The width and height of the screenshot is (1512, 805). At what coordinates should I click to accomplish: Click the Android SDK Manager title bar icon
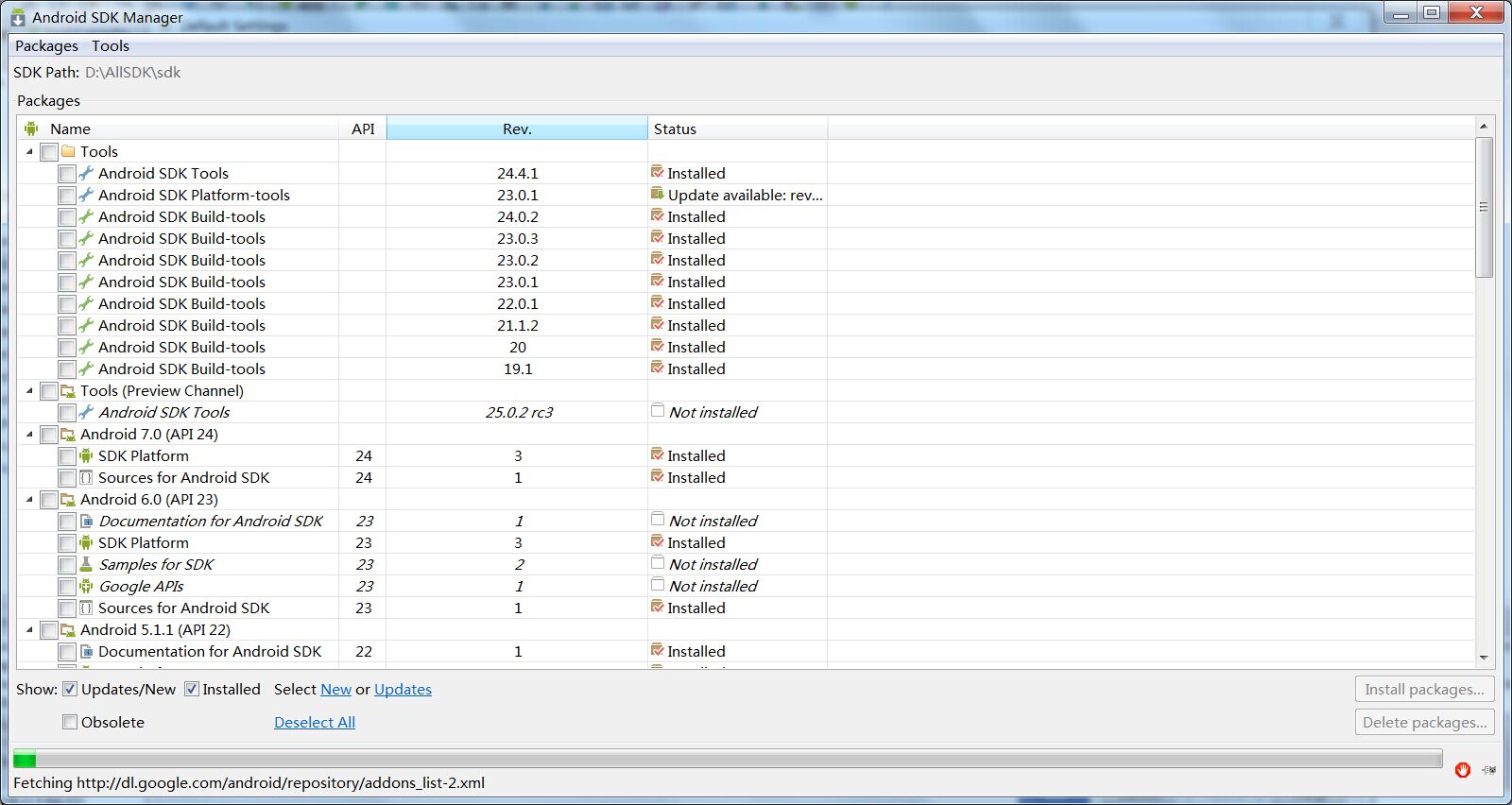pos(18,17)
